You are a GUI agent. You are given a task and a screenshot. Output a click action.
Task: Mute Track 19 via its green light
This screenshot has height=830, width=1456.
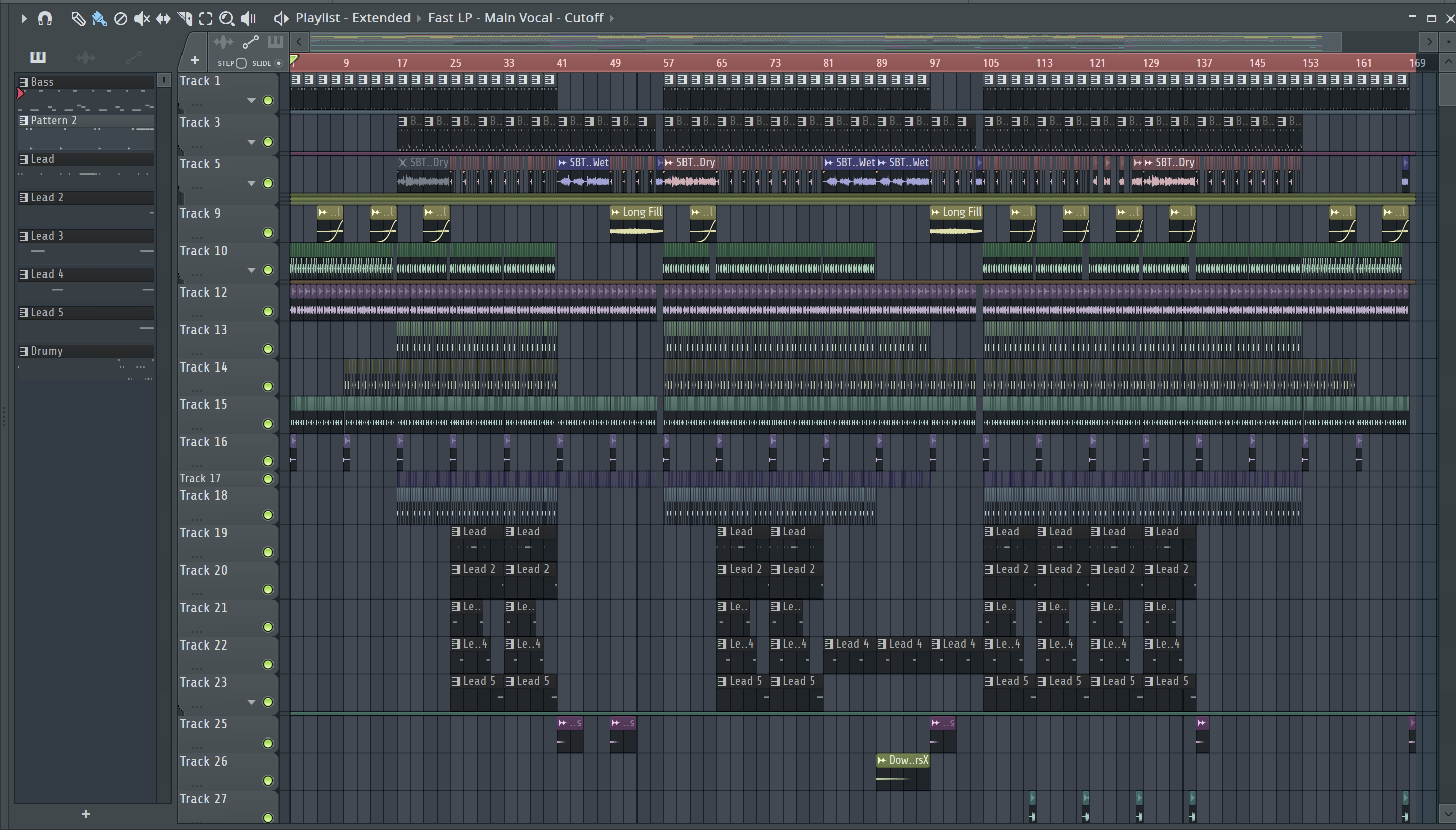[268, 552]
